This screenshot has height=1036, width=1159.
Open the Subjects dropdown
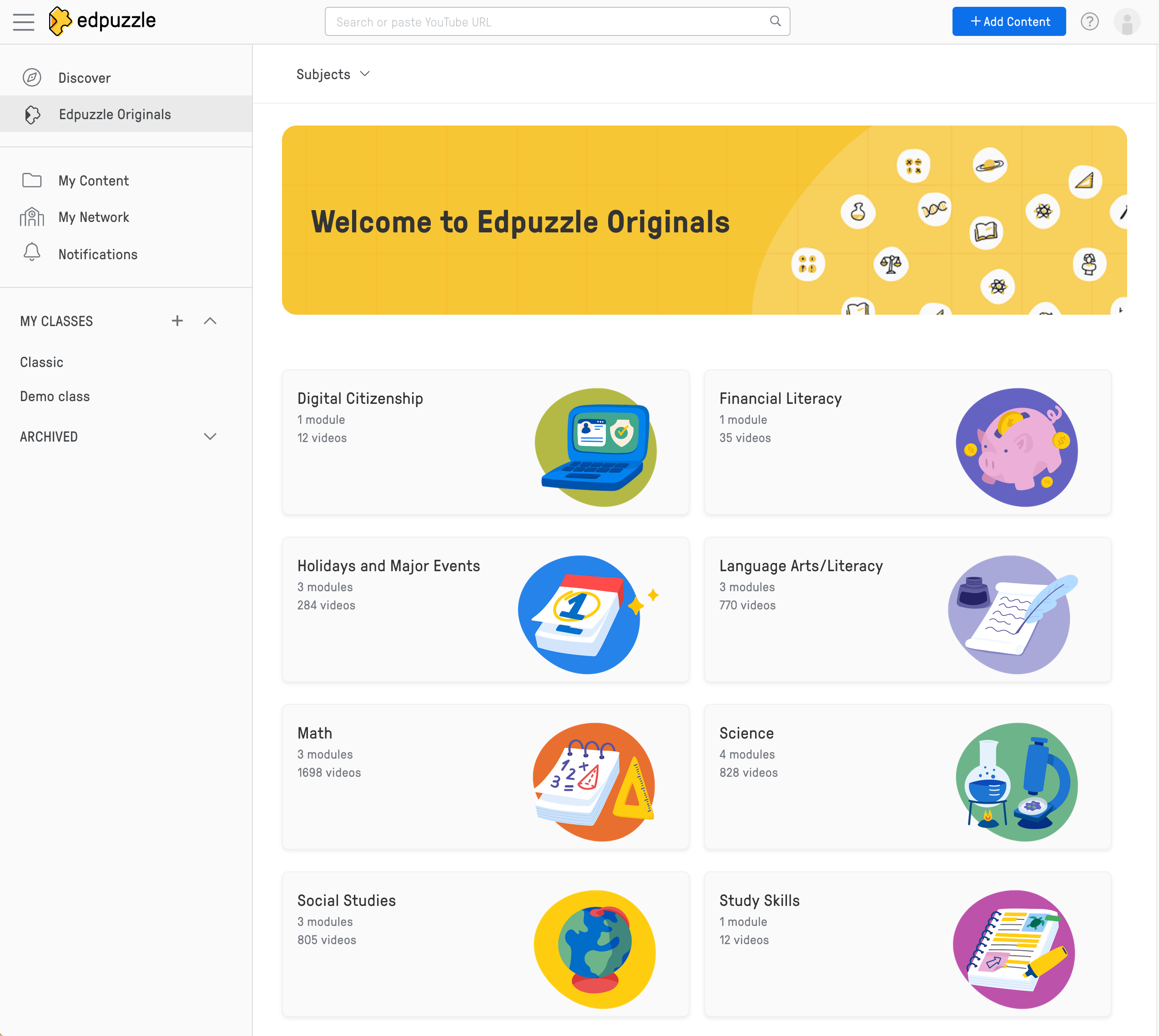click(333, 75)
